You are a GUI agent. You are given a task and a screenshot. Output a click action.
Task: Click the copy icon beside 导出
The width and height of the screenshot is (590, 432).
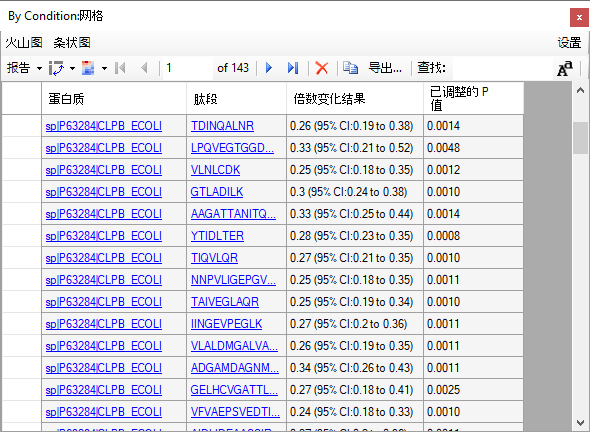(x=350, y=68)
